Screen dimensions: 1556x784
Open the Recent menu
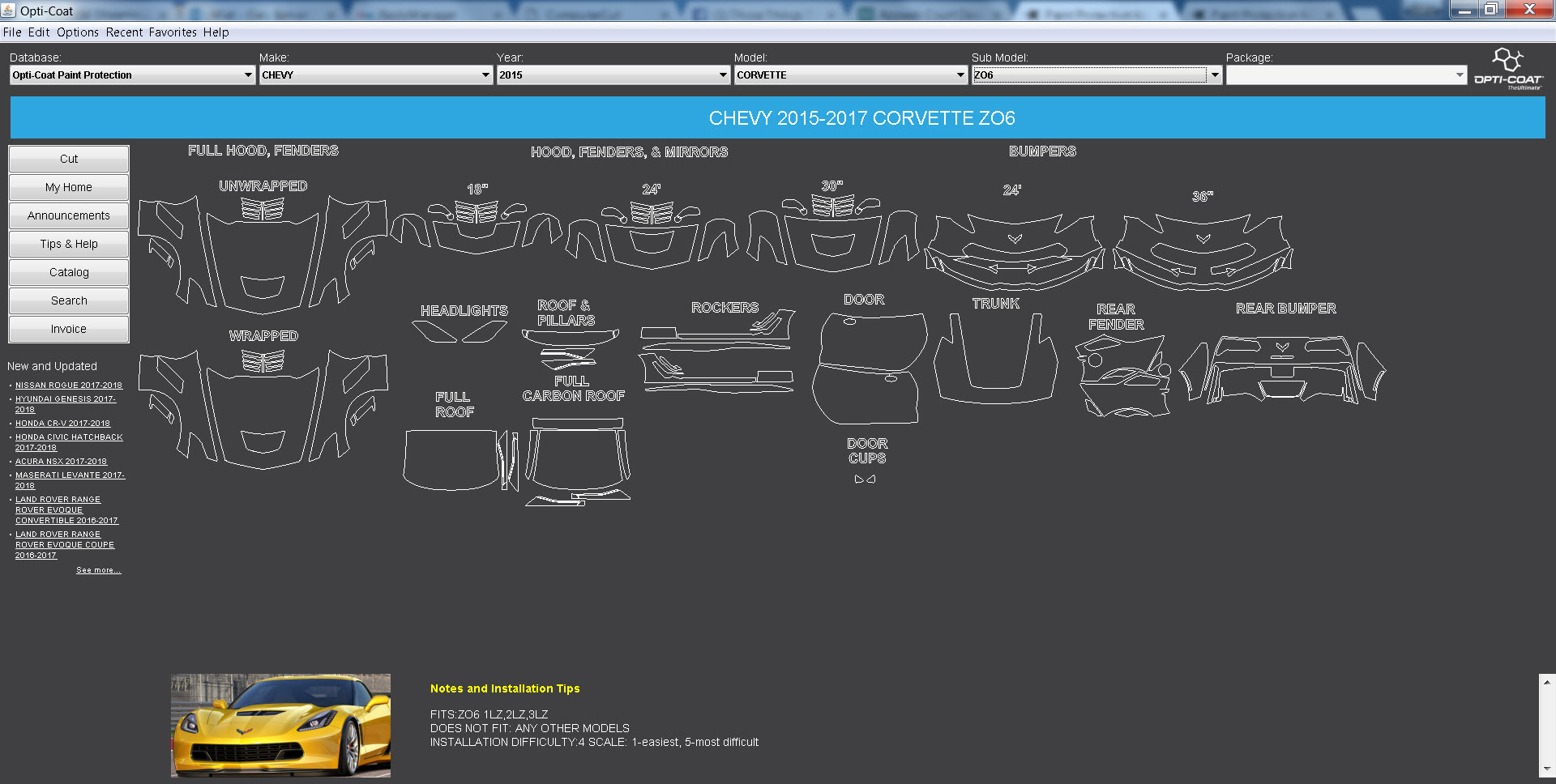(x=124, y=32)
